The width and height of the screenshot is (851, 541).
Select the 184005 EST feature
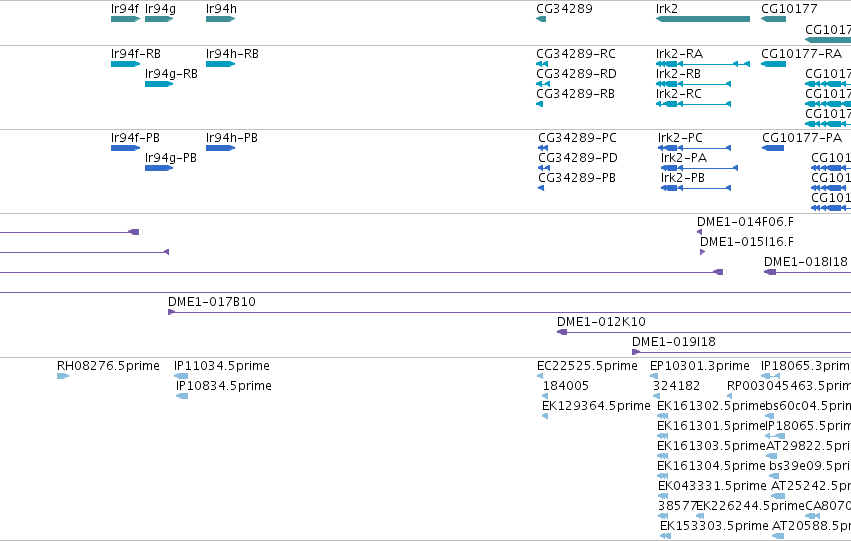click(x=545, y=397)
